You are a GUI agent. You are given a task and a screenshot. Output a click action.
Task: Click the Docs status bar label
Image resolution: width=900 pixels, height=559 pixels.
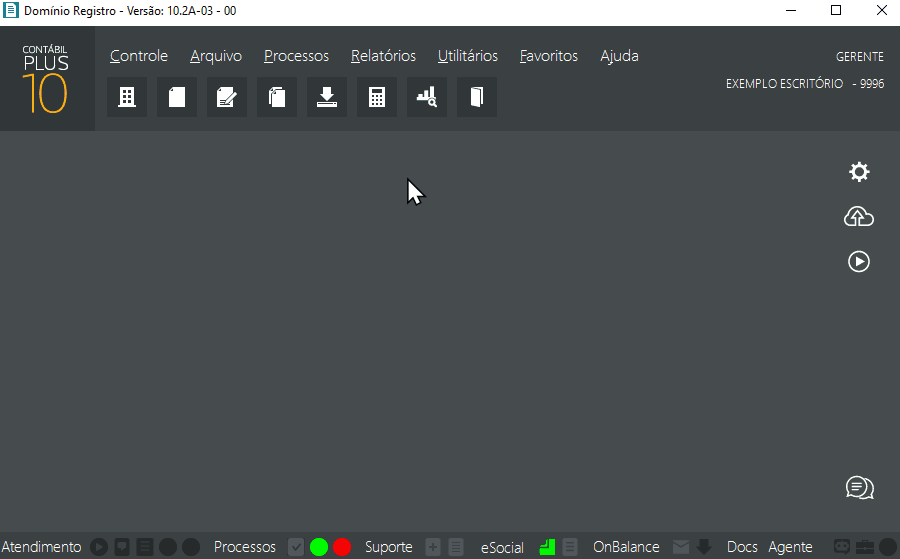point(742,547)
